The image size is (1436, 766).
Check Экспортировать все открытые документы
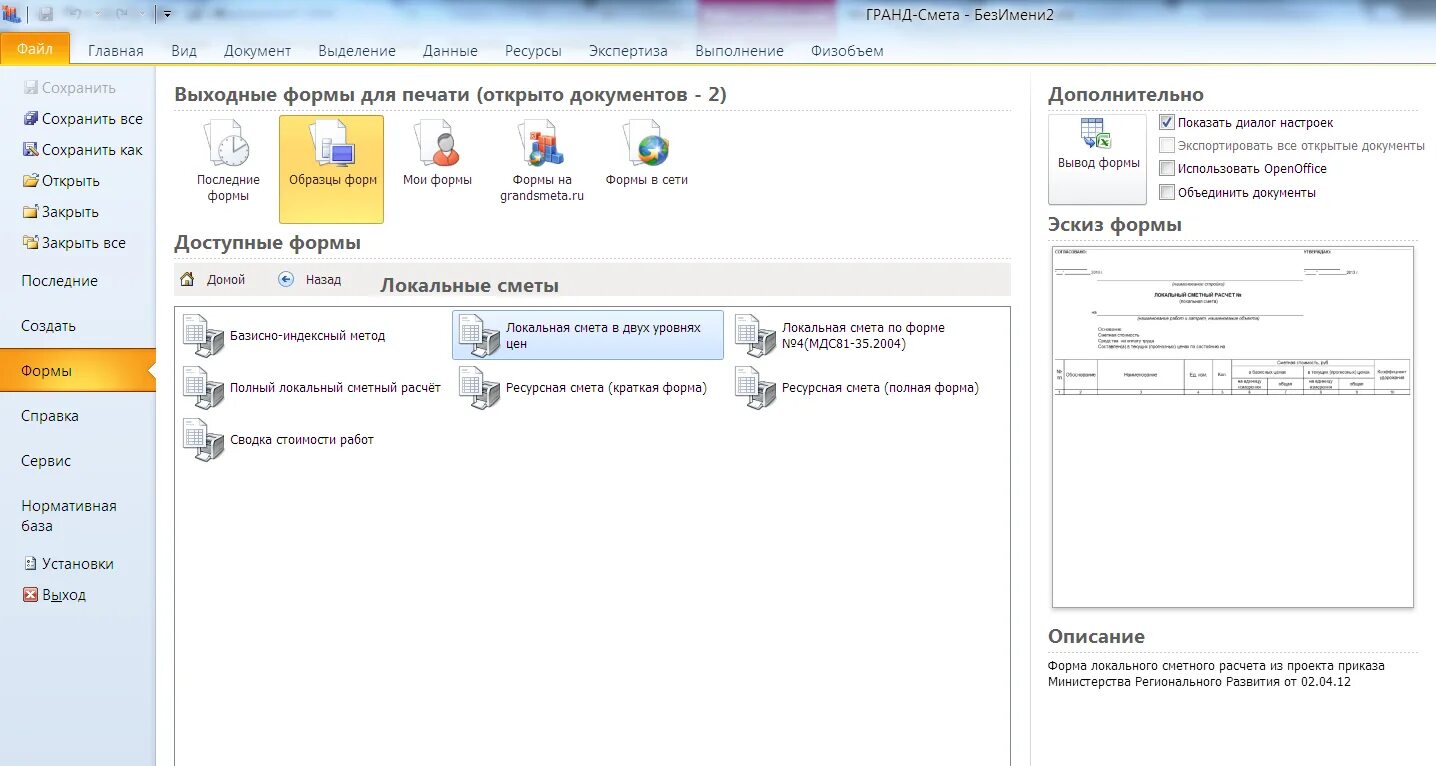1167,145
